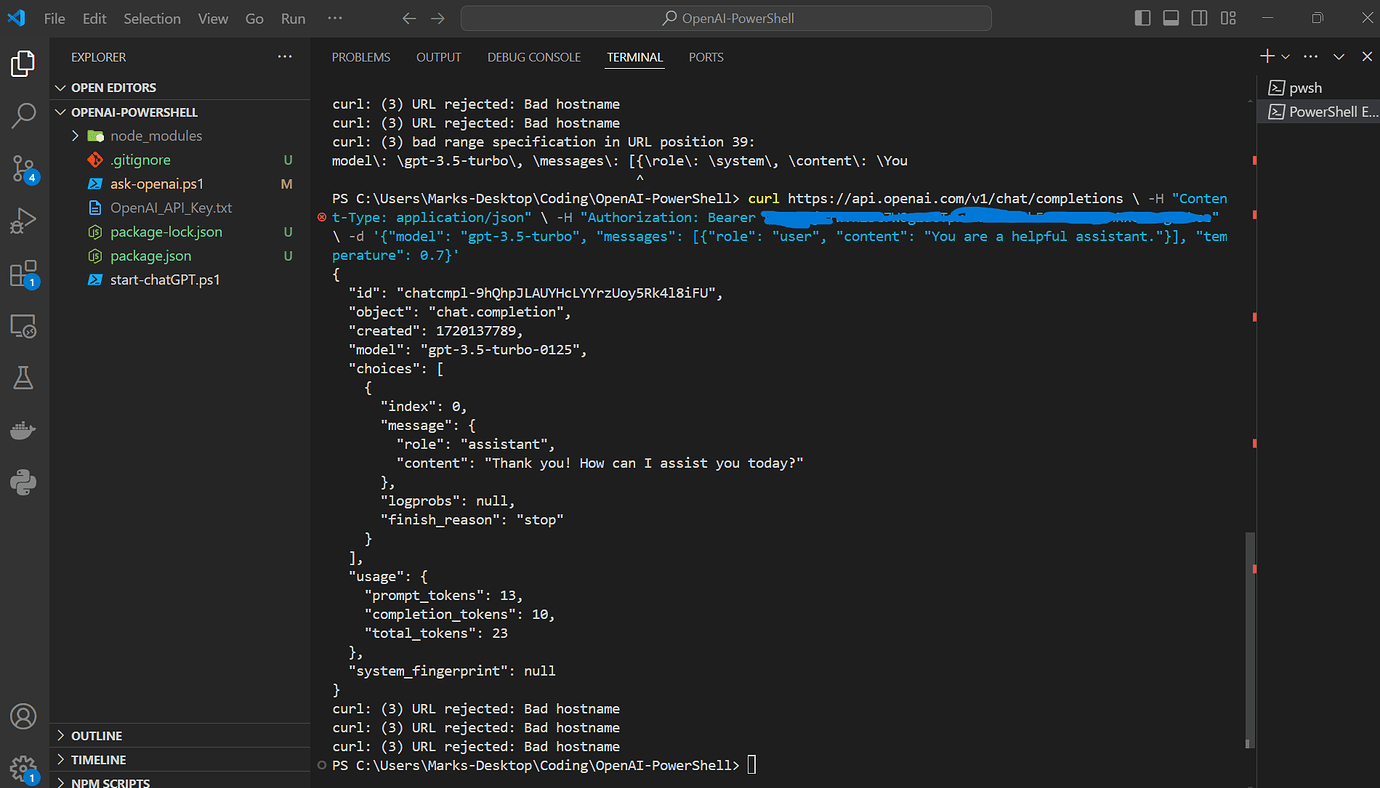
Task: Open the panel's more actions ellipsis
Action: click(1311, 57)
